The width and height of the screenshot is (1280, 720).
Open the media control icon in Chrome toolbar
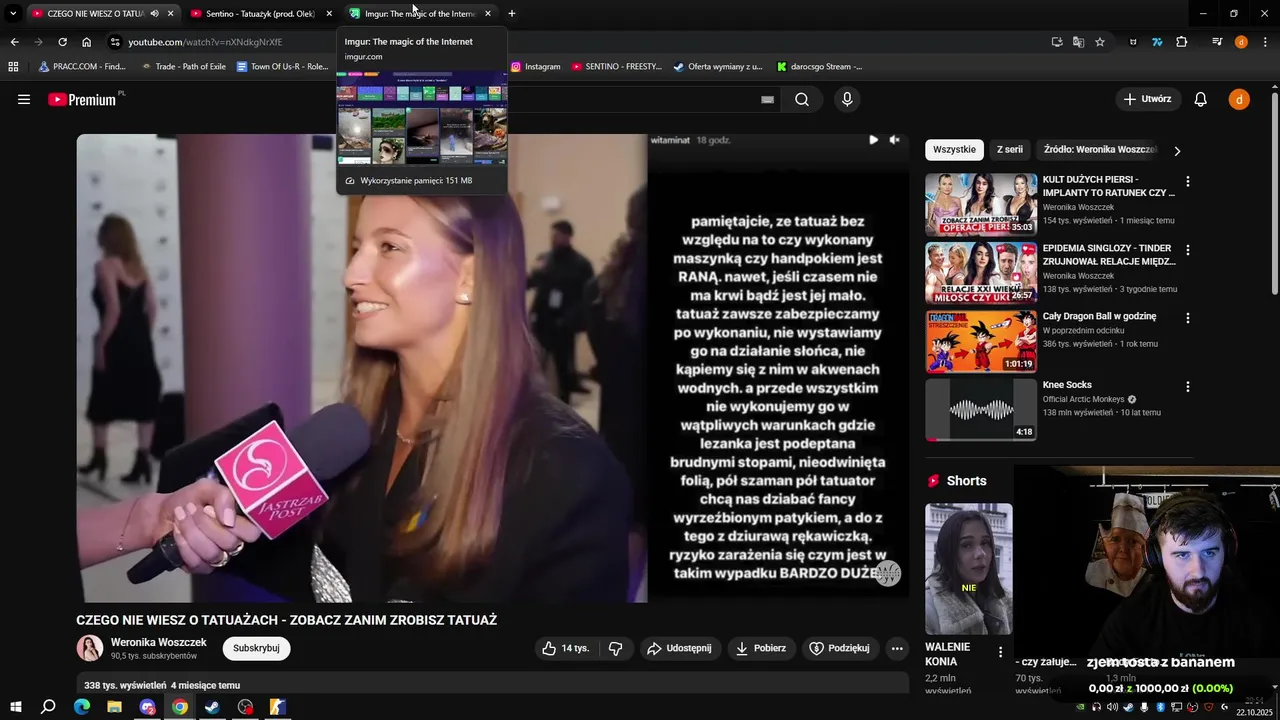(1217, 42)
